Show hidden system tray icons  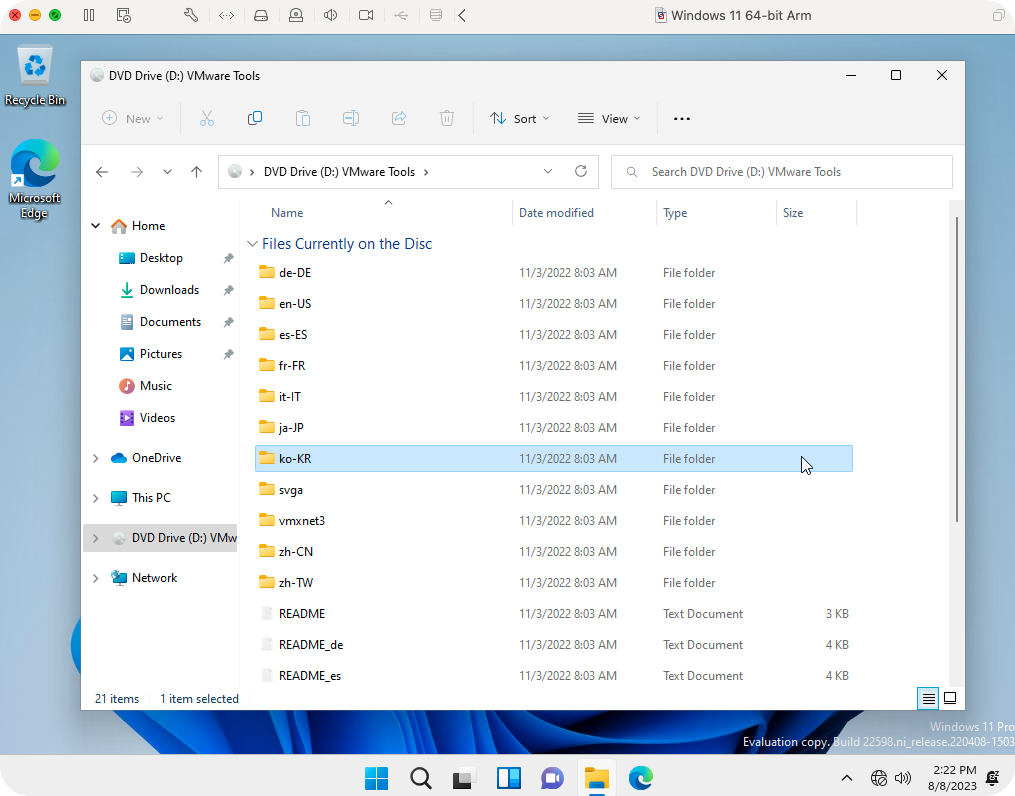847,778
